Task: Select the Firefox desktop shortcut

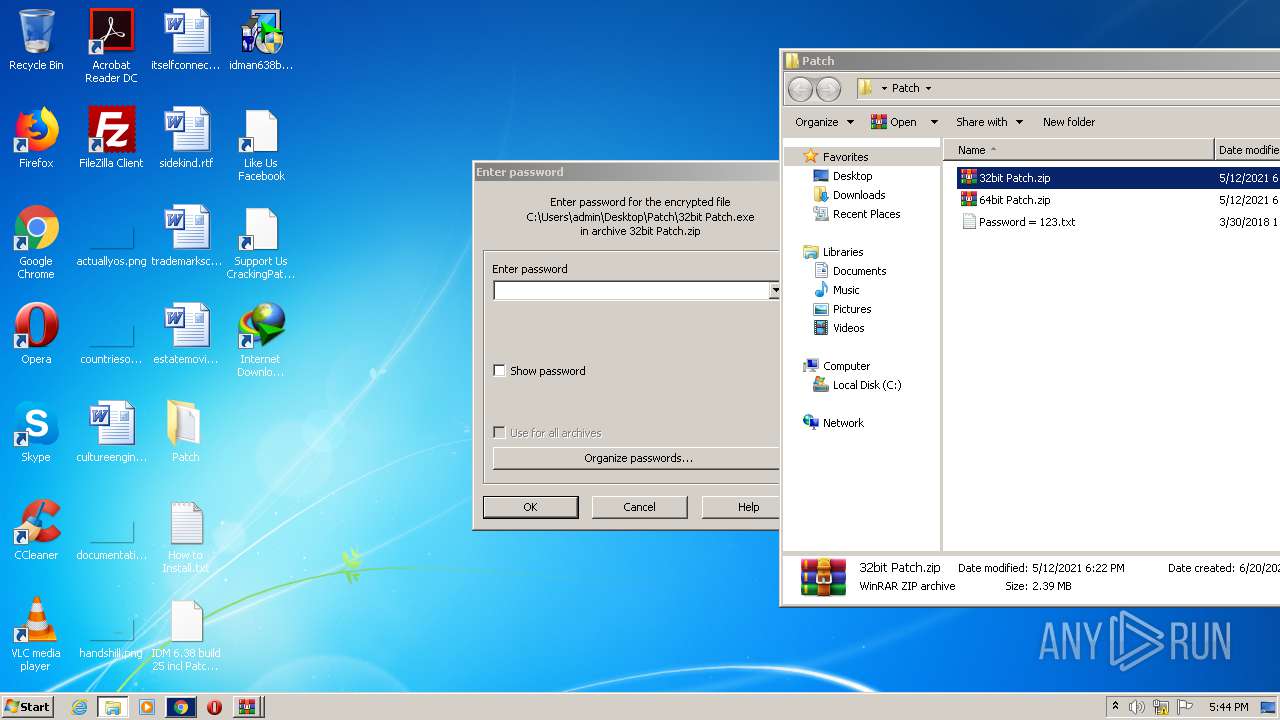Action: tap(36, 138)
